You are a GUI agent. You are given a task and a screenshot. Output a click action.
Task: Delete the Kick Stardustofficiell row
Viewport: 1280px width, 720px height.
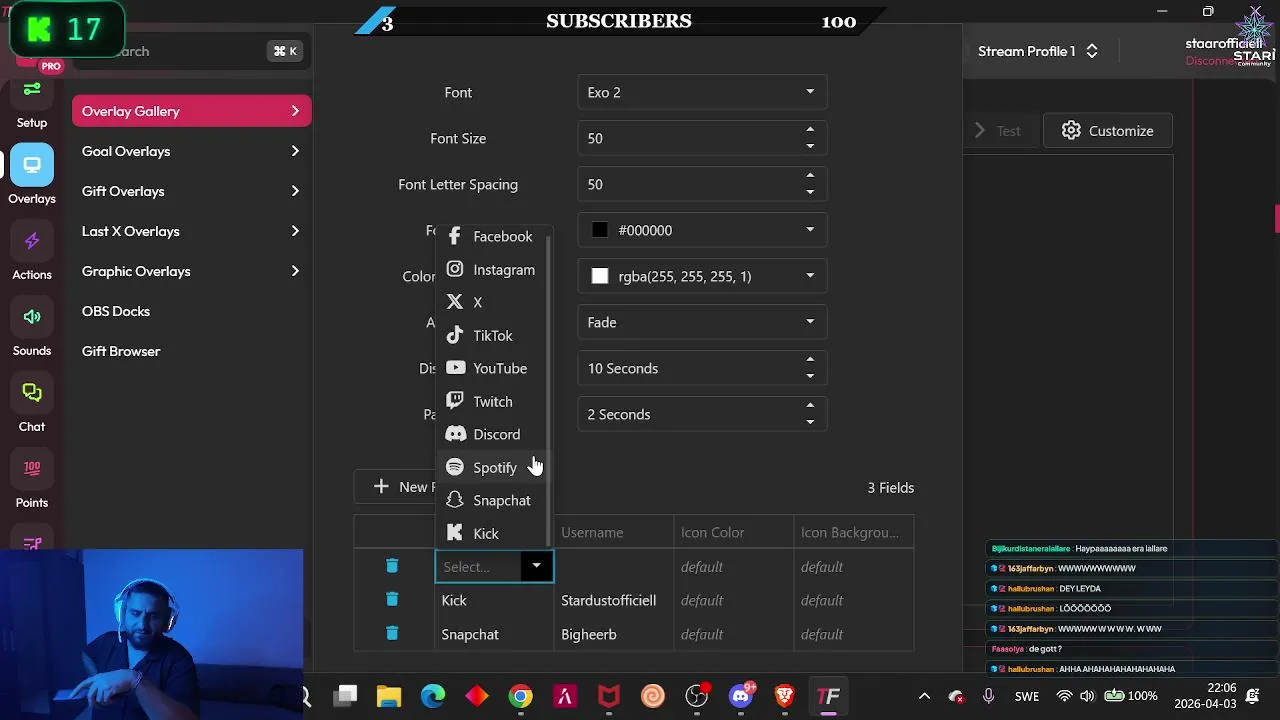click(392, 600)
